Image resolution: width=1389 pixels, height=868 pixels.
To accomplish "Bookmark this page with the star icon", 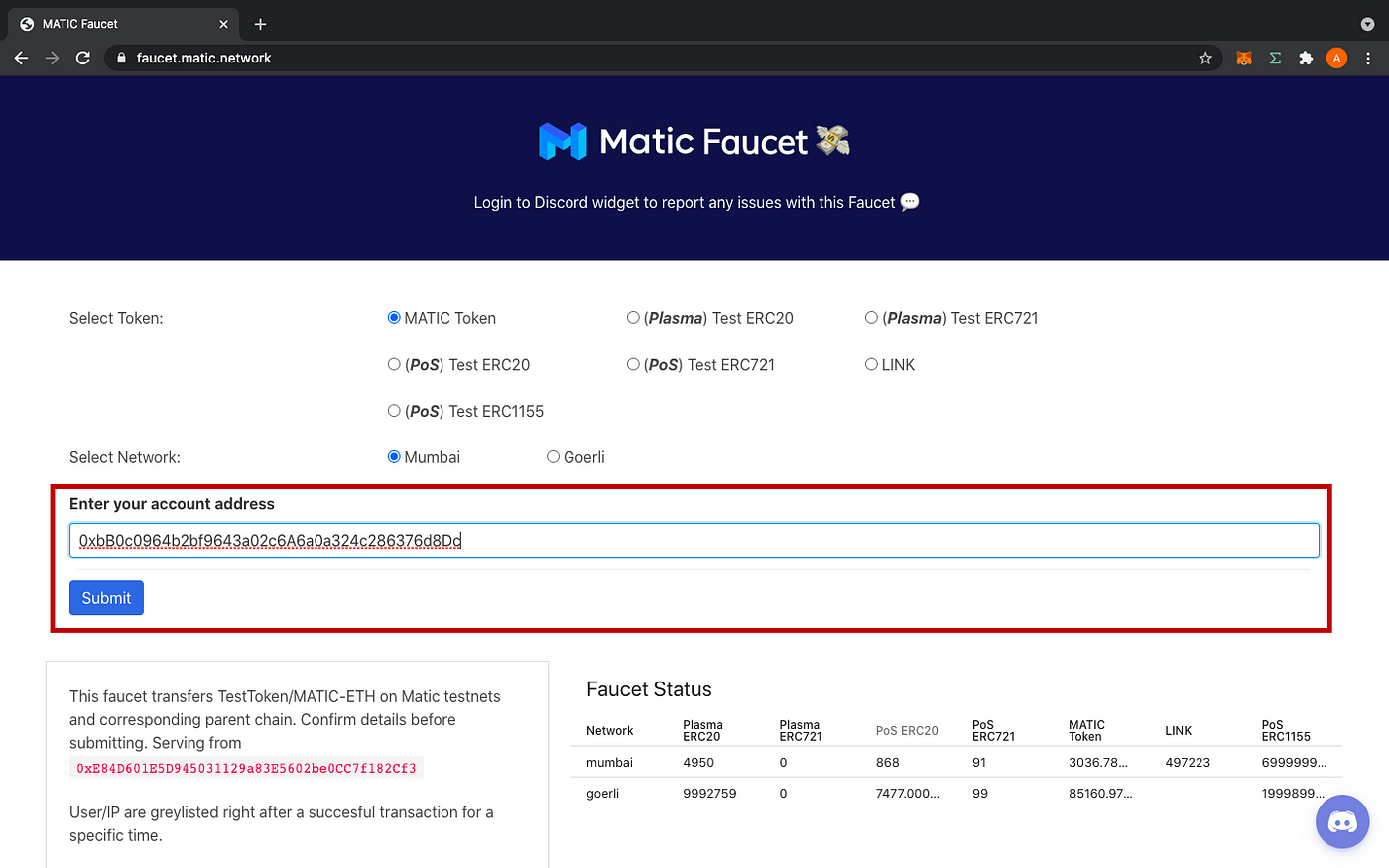I will [x=1205, y=58].
